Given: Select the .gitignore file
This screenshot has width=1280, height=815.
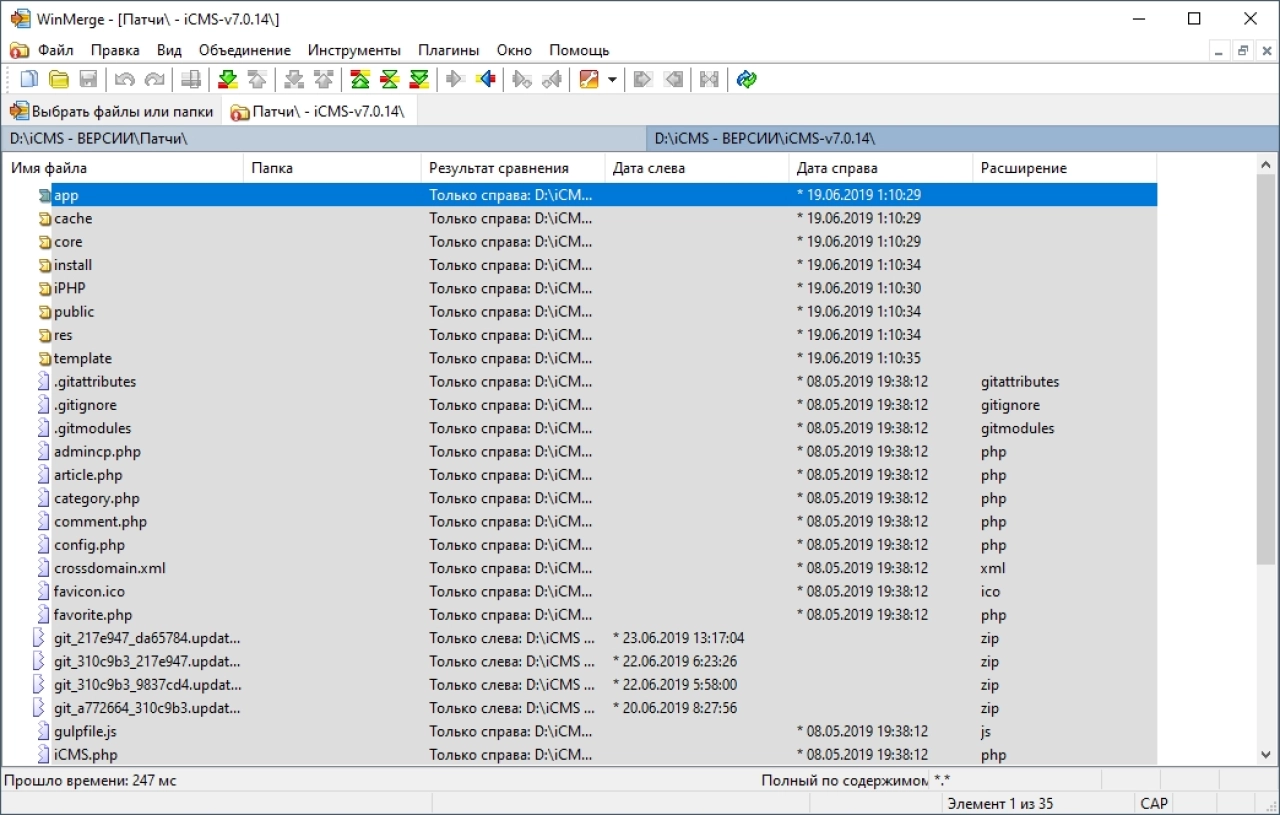Looking at the screenshot, I should coord(580,405).
